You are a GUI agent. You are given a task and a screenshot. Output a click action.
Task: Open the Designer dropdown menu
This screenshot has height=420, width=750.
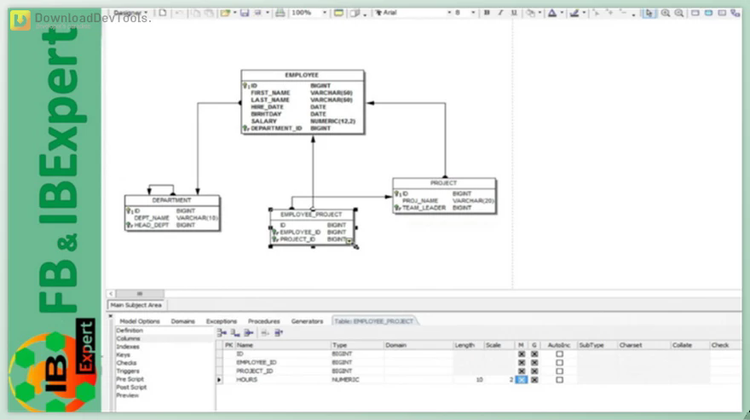(130, 13)
